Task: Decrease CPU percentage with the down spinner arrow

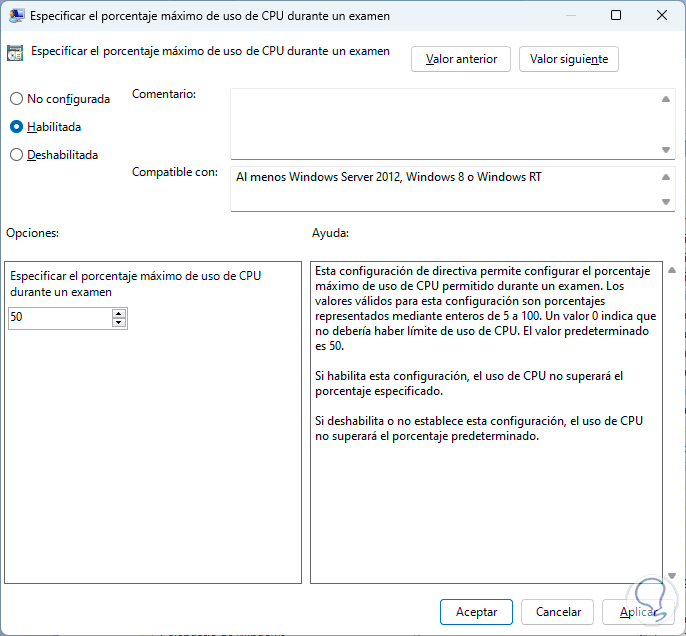Action: coord(119,322)
